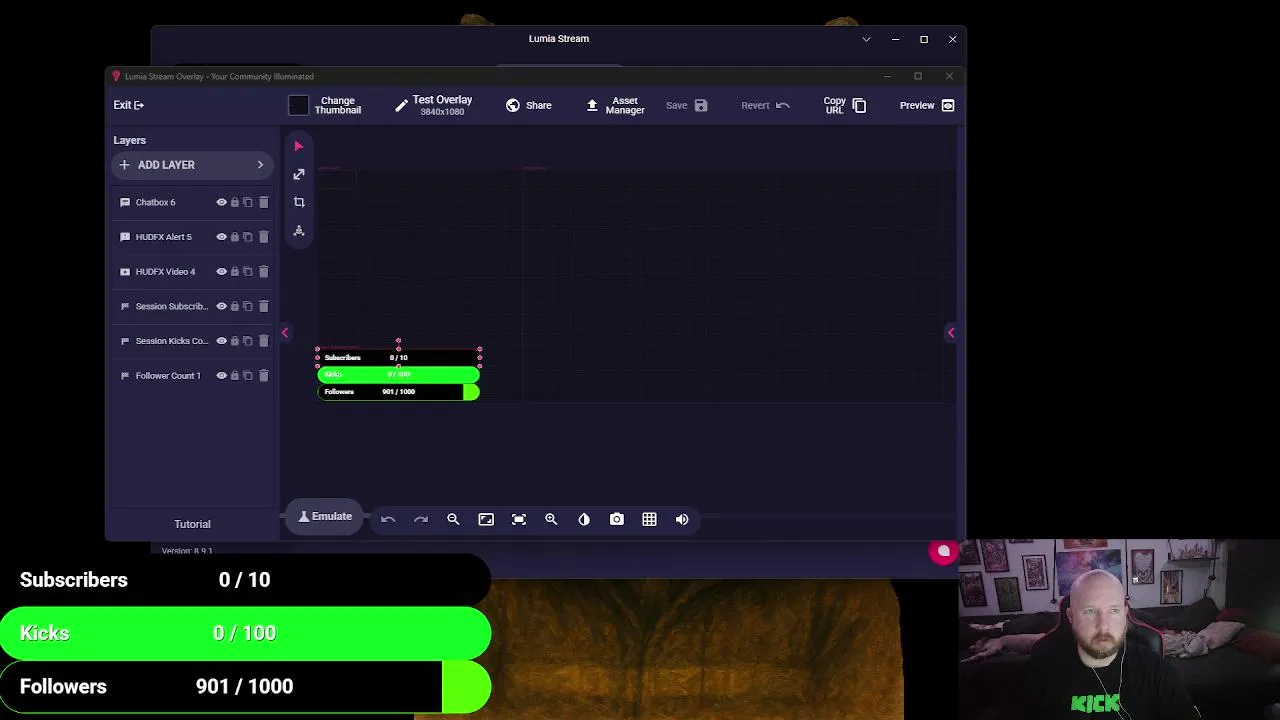
Task: Delete the HUDFX Alert 5 layer
Action: tap(263, 237)
